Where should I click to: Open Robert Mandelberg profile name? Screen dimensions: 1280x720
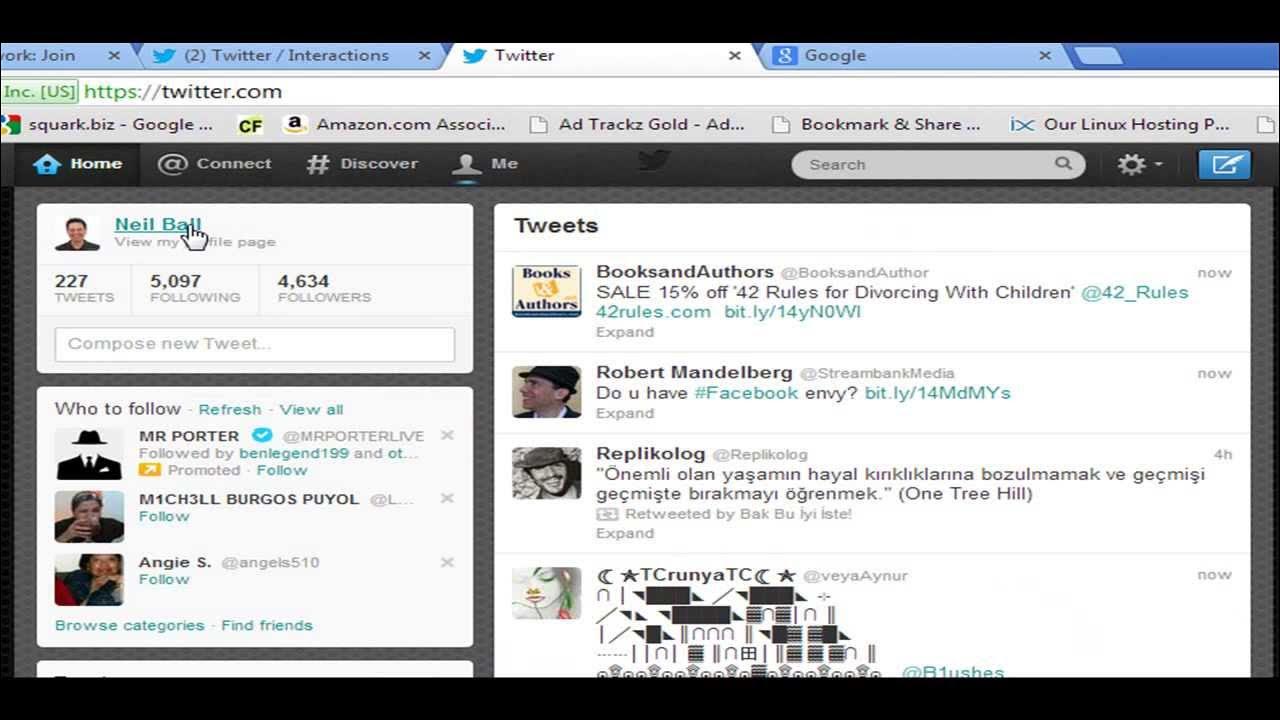694,373
